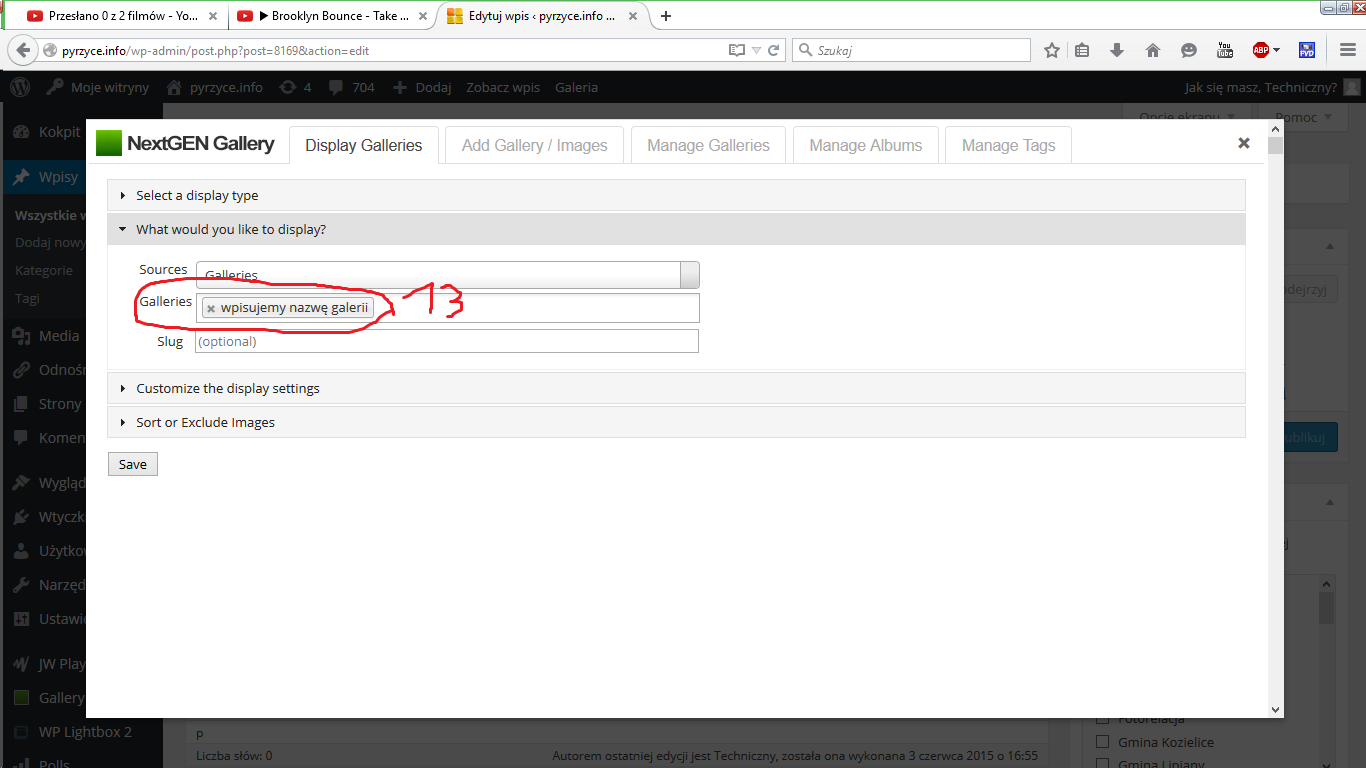Expand 'Customize the display settings' section
The width and height of the screenshot is (1366, 768).
(x=227, y=389)
